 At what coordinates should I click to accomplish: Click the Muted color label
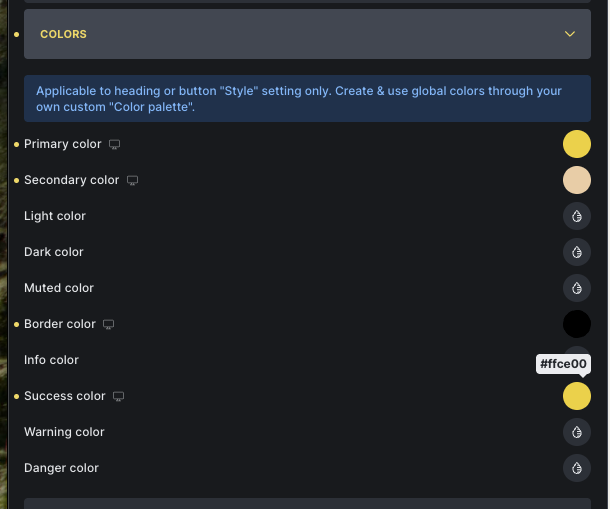click(59, 288)
